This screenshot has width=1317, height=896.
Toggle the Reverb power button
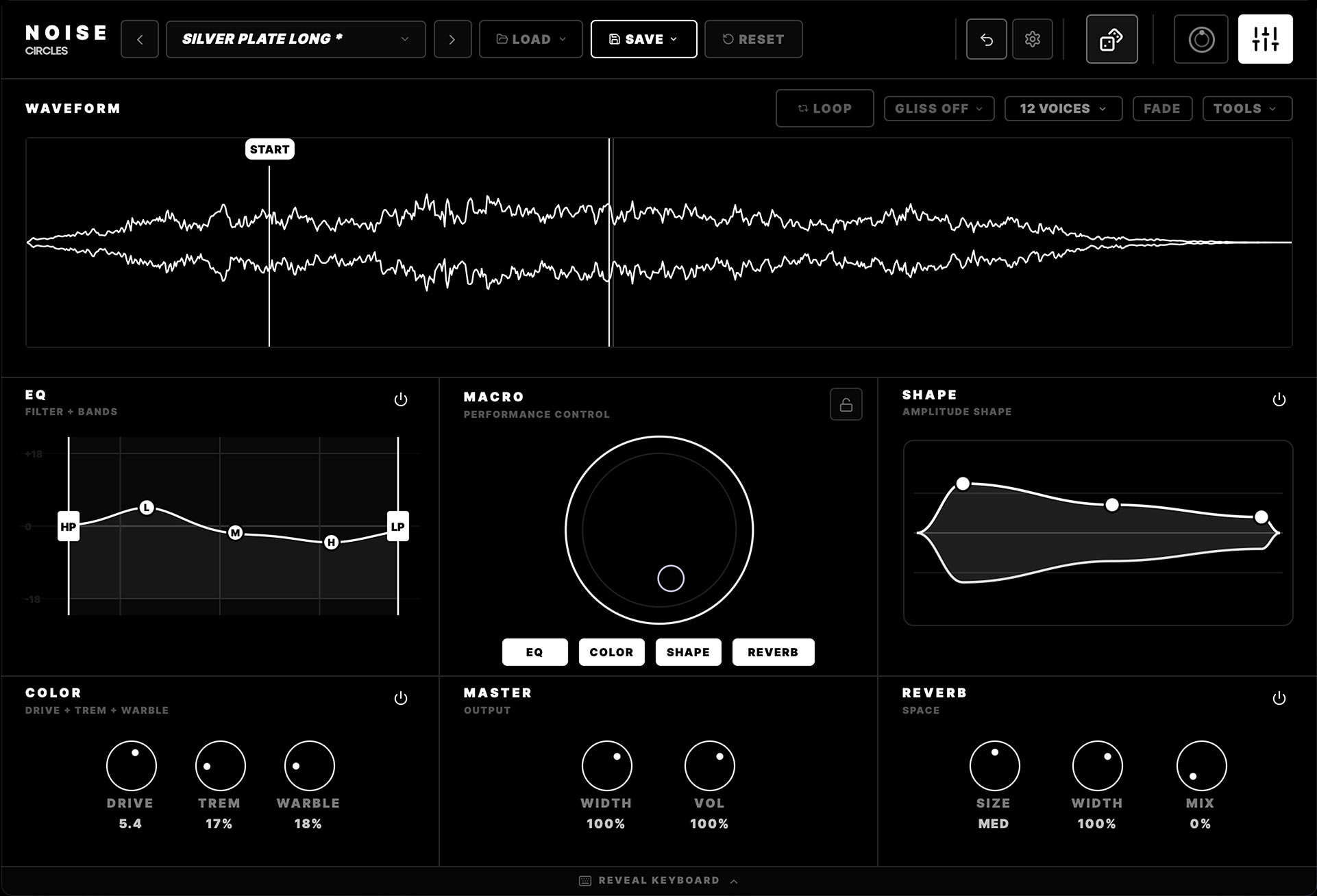pos(1279,698)
